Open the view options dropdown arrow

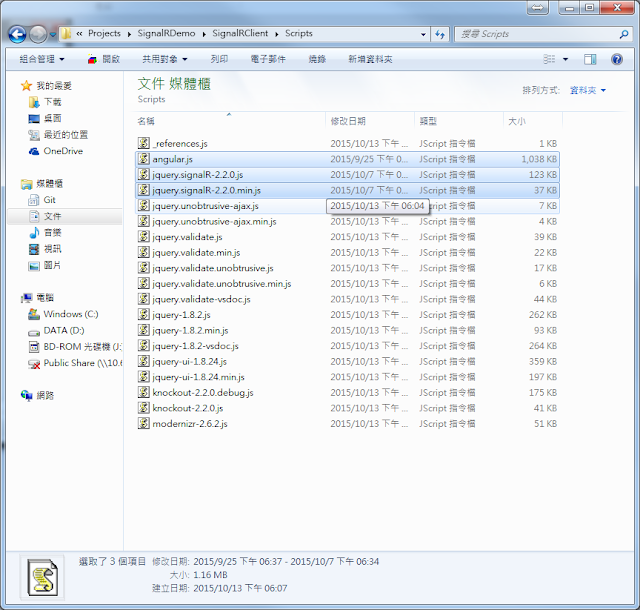coord(565,59)
